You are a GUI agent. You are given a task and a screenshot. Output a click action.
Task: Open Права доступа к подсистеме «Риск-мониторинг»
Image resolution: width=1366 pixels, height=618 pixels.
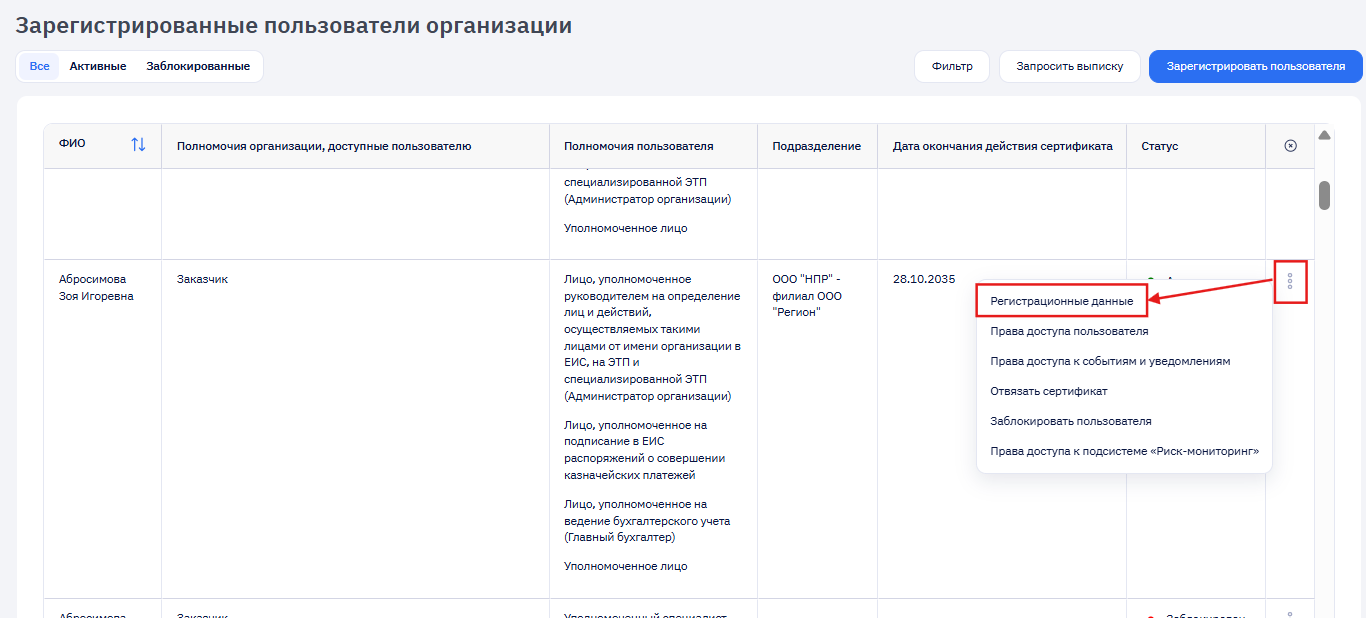point(1124,451)
